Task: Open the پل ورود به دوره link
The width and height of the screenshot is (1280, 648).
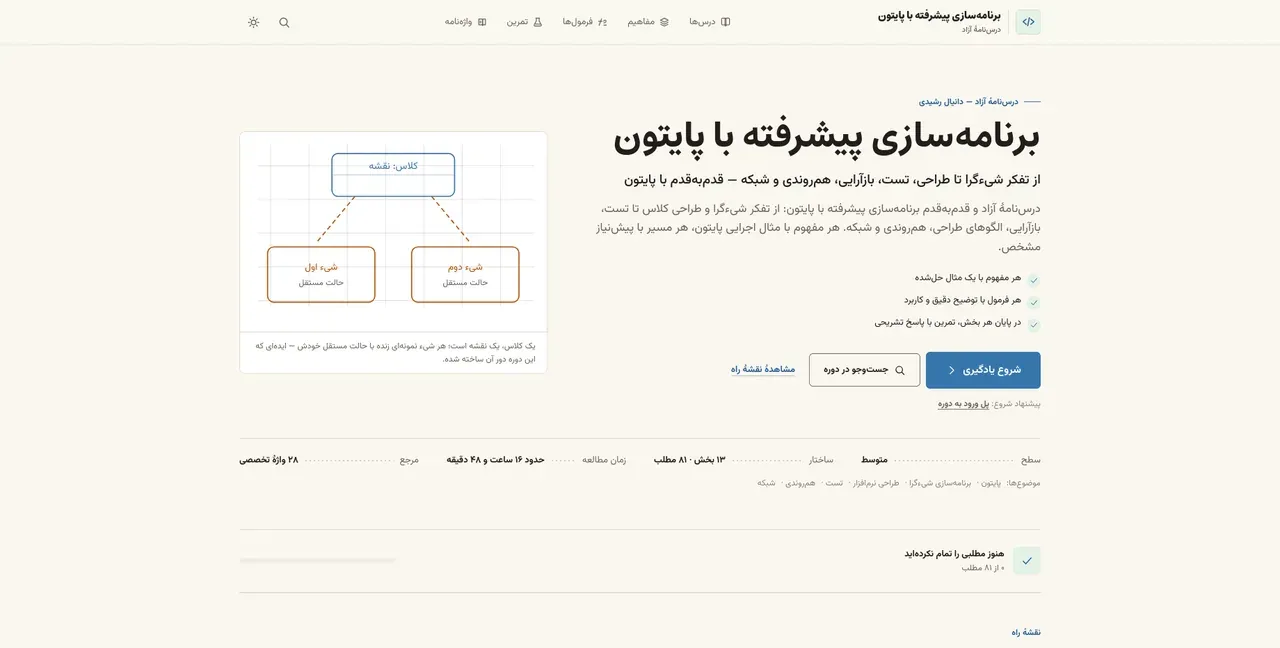Action: click(963, 404)
